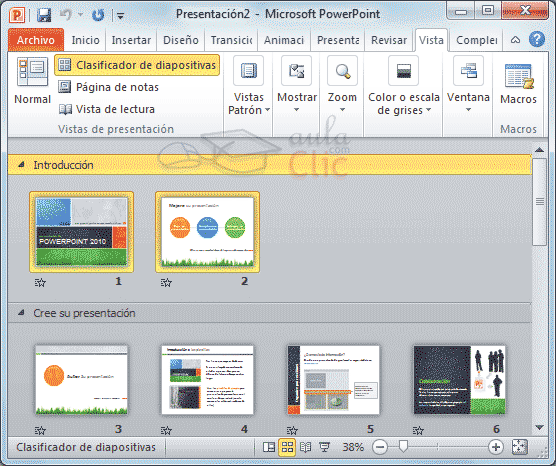Minimize the ribbon with the caret icon
This screenshot has width=556, height=466.
click(515, 40)
